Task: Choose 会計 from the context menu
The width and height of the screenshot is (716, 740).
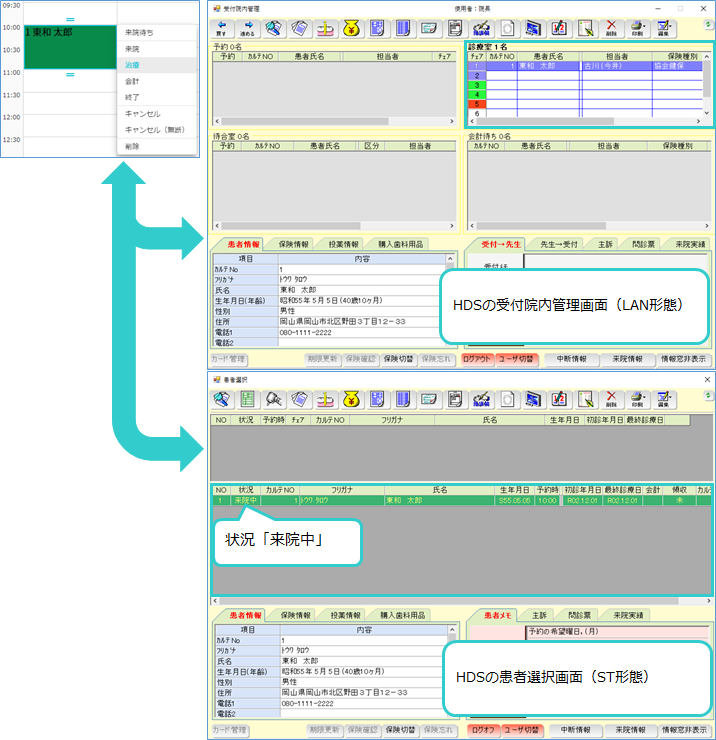Action: (133, 81)
